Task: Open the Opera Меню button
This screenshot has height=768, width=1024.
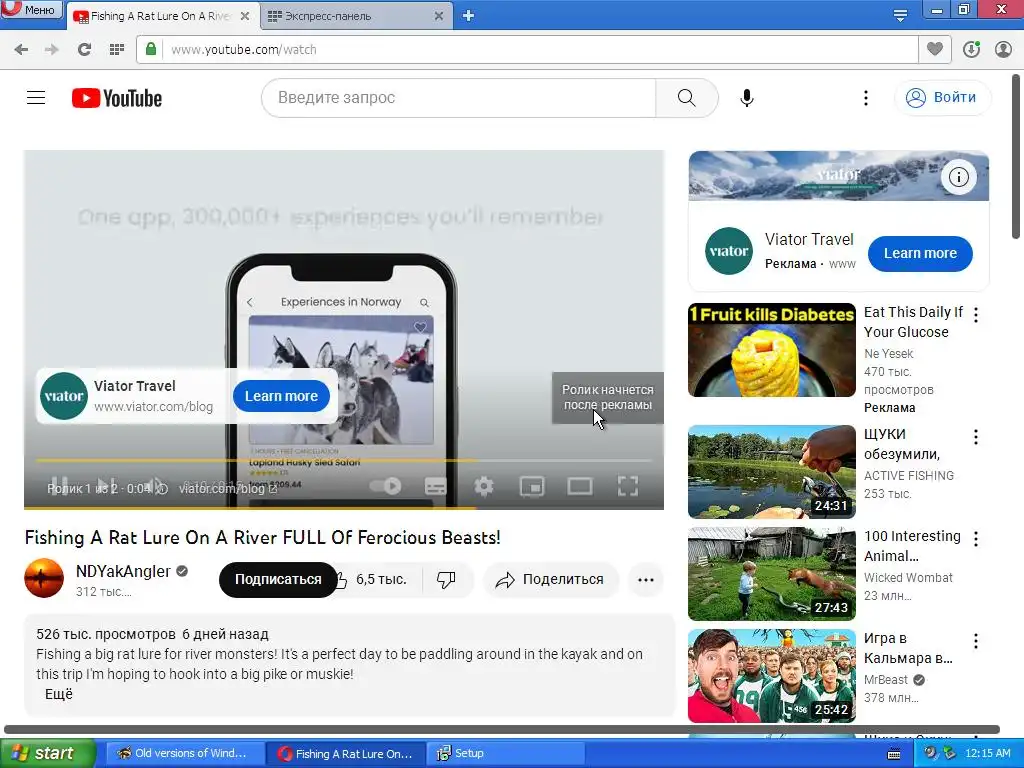Action: [31, 9]
